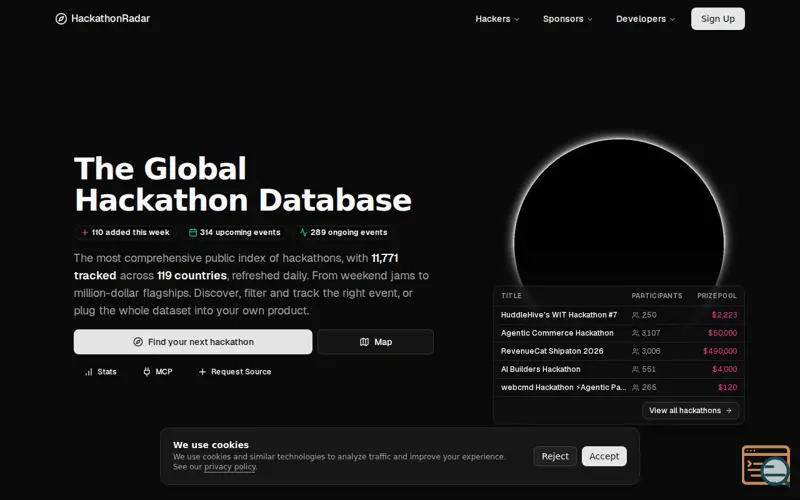Accept cookies in the banner
The height and width of the screenshot is (500, 800).
point(604,457)
